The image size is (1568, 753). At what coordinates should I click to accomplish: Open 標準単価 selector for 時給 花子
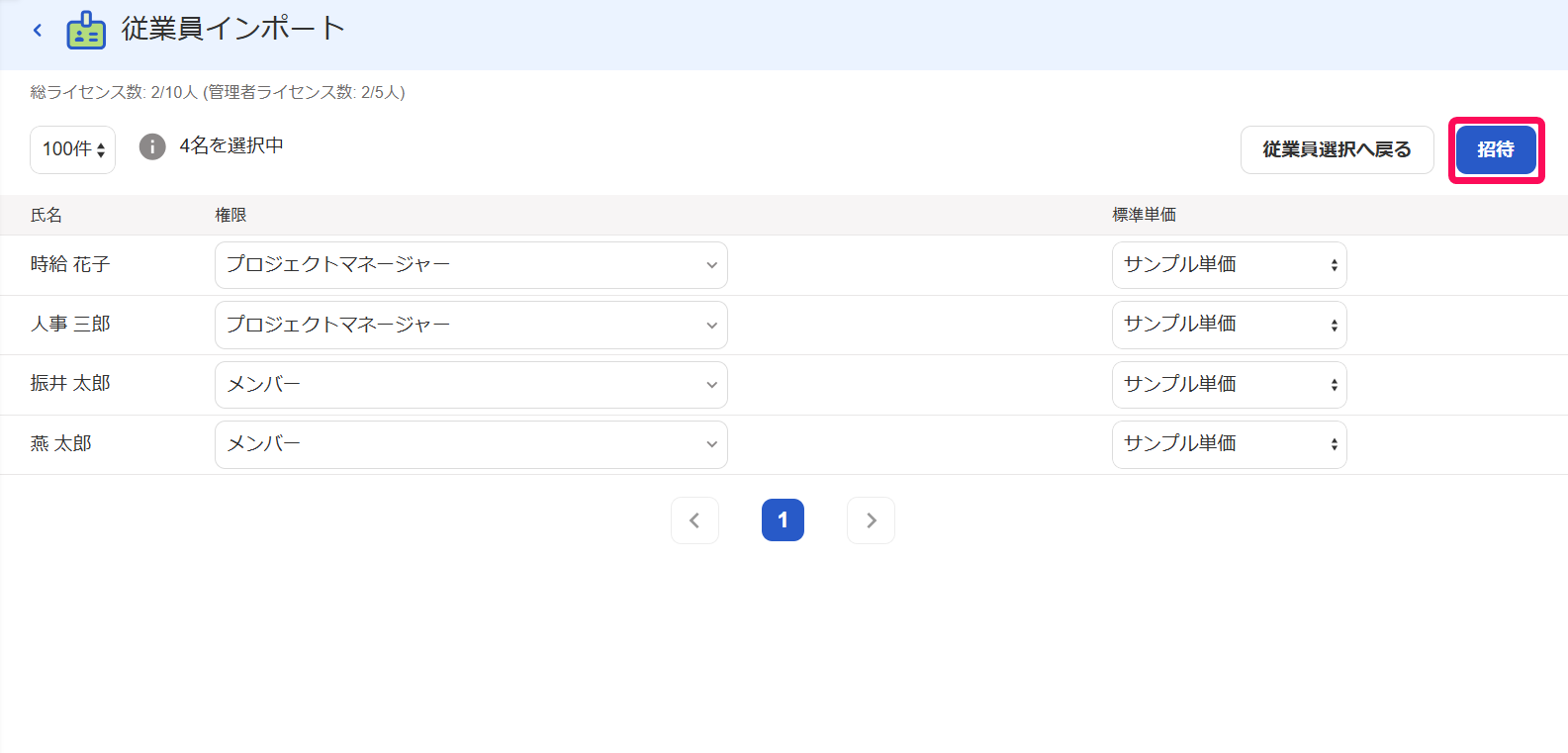1229,265
